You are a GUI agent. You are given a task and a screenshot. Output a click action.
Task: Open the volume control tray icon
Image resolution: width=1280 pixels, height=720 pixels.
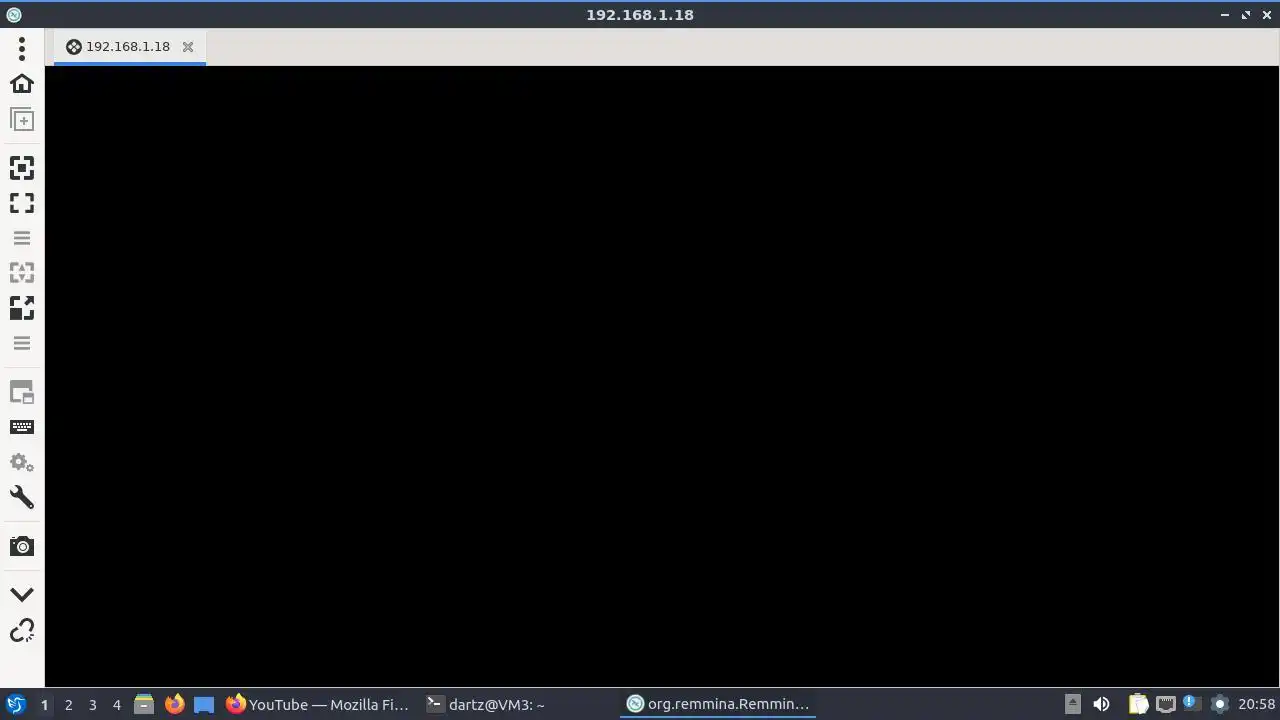[x=1101, y=704]
